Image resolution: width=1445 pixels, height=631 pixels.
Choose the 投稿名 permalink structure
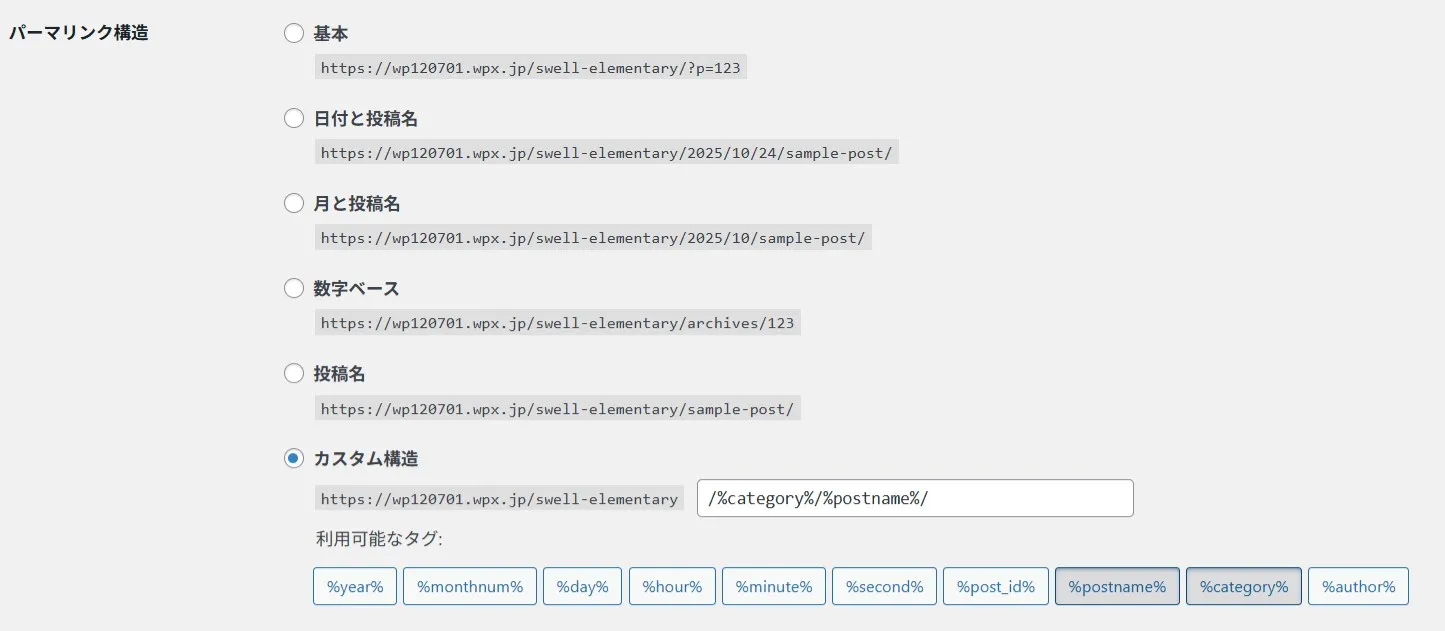[x=294, y=373]
